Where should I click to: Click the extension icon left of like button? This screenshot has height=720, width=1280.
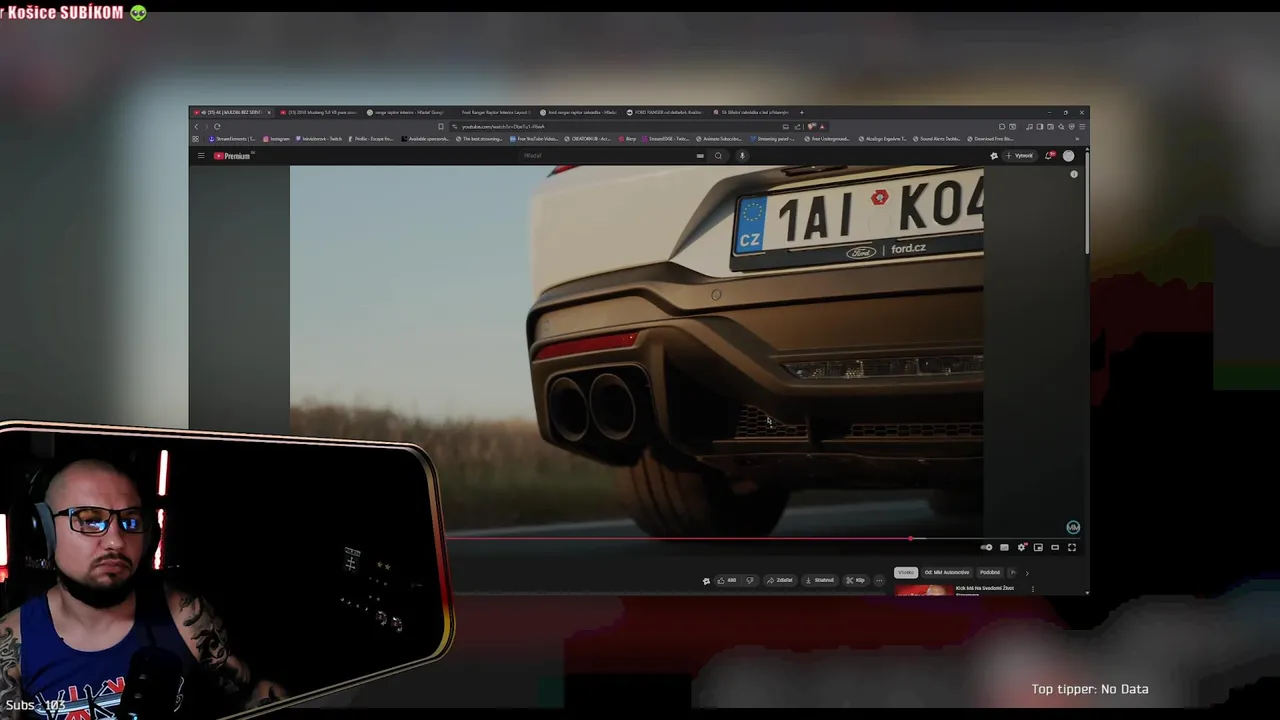[706, 580]
